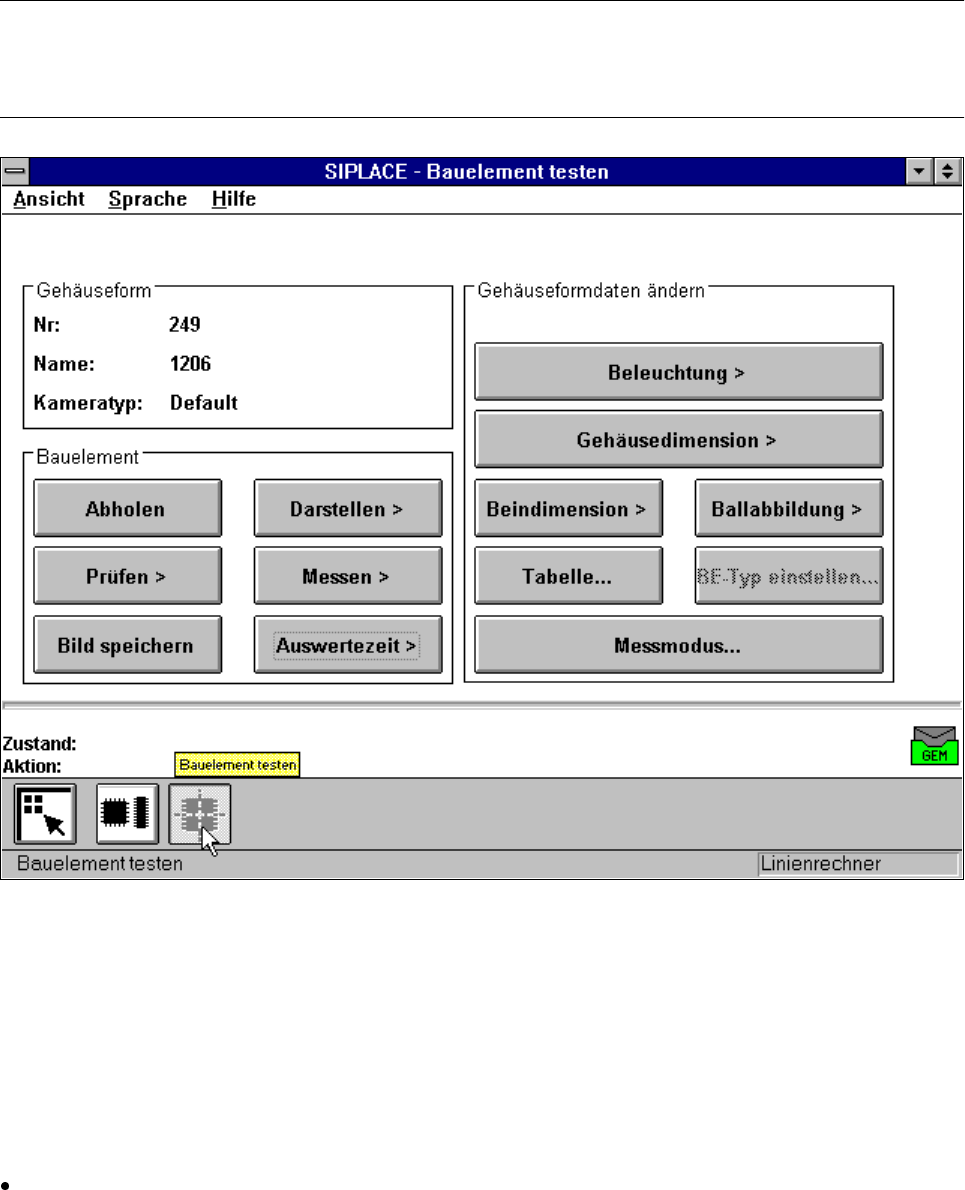This screenshot has width=965, height=1190.
Task: Click the grid selection cursor toolbar icon
Action: point(44,815)
